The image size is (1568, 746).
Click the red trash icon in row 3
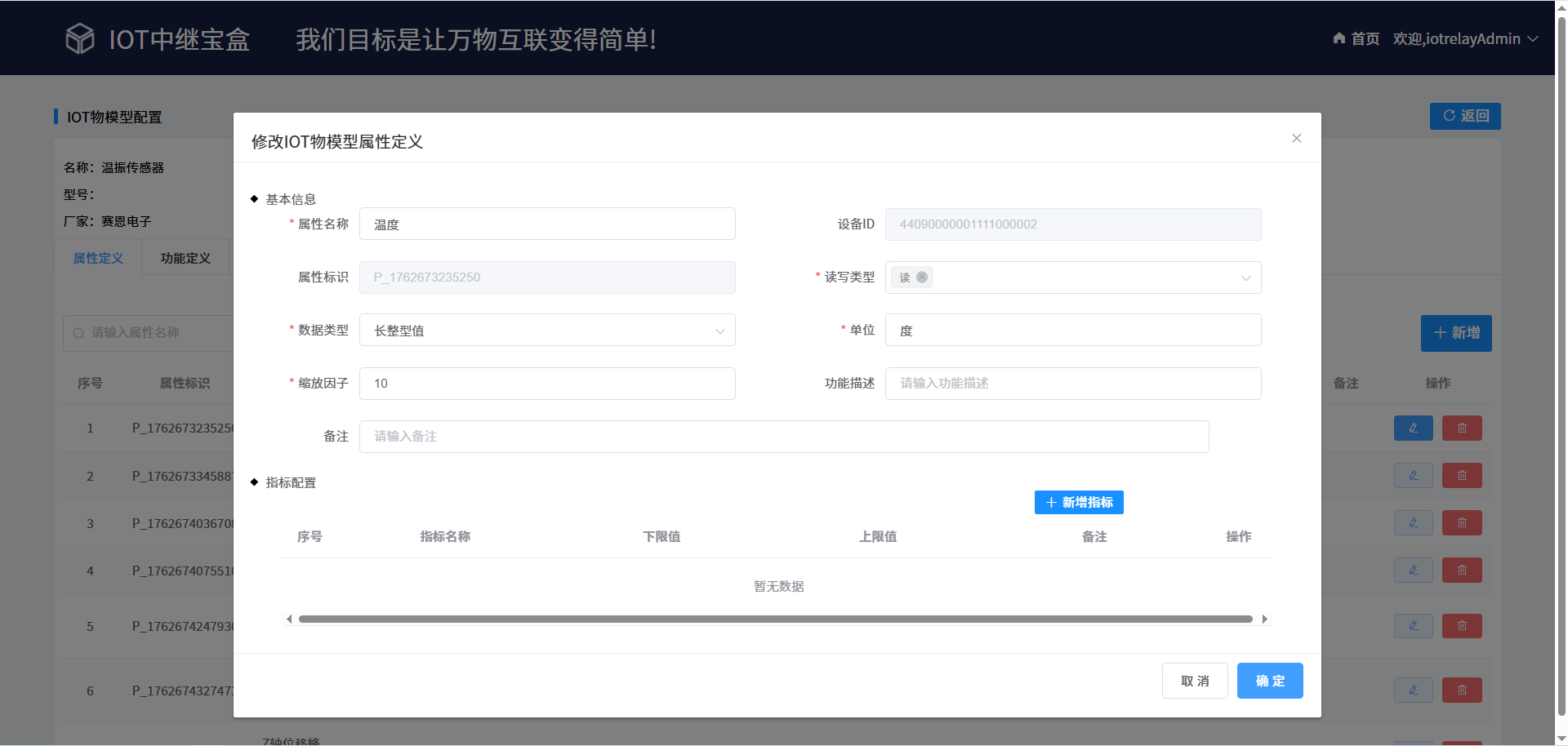pyautogui.click(x=1461, y=523)
